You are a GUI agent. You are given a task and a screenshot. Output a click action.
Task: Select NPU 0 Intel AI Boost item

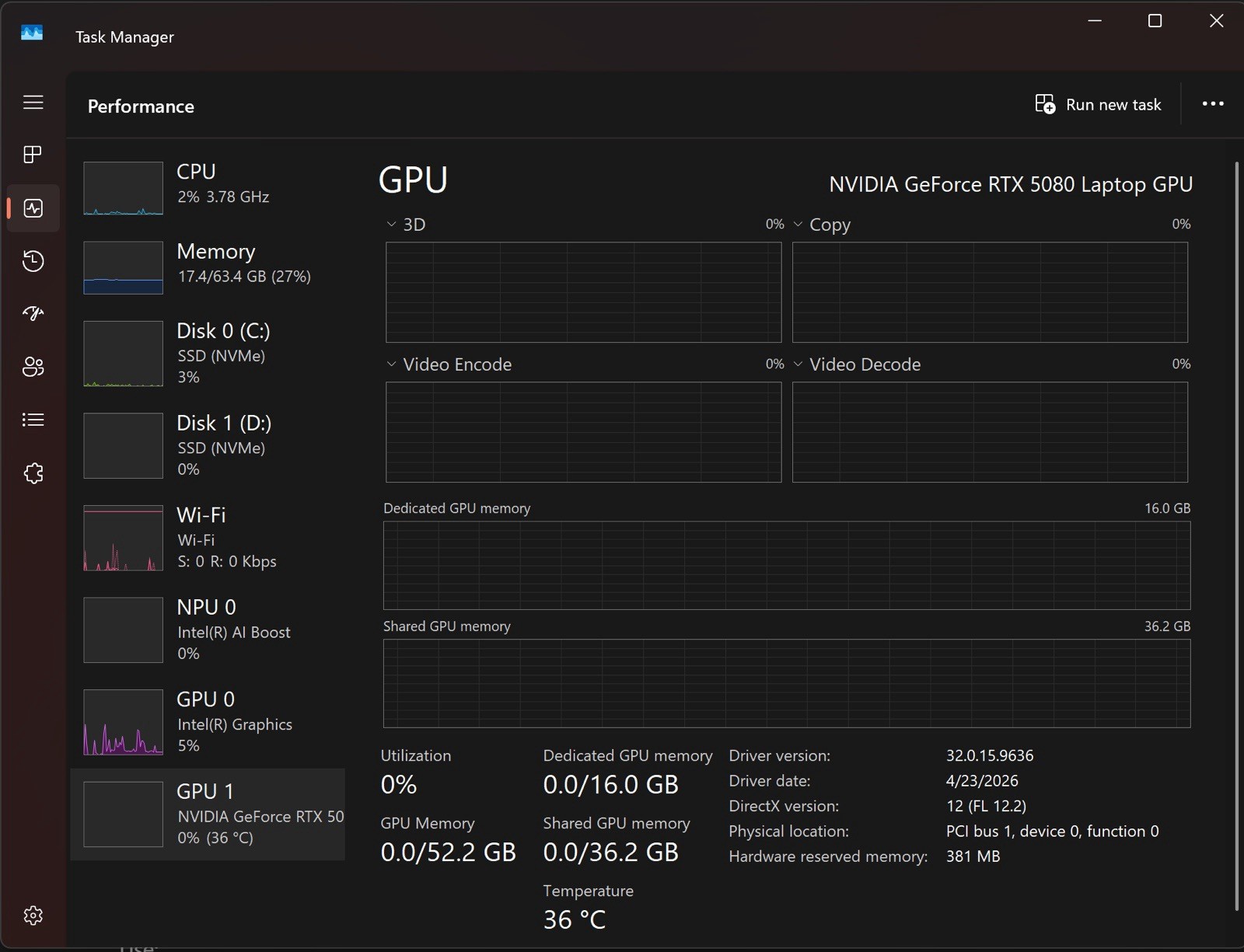click(x=208, y=629)
